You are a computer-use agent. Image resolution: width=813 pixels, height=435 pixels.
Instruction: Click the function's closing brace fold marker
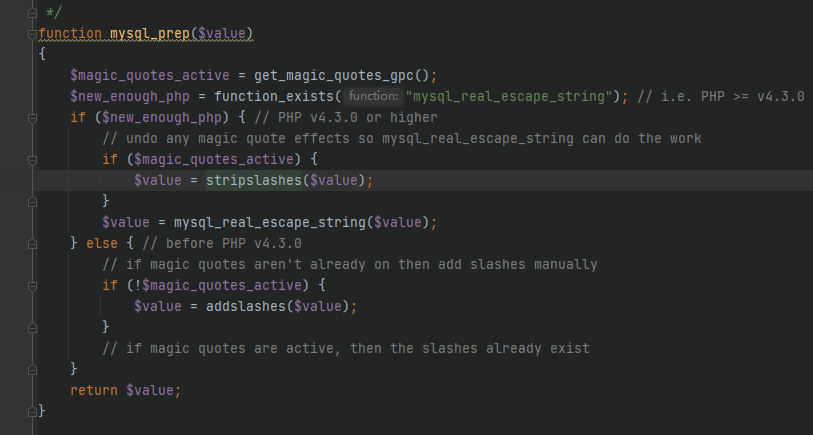pyautogui.click(x=32, y=412)
